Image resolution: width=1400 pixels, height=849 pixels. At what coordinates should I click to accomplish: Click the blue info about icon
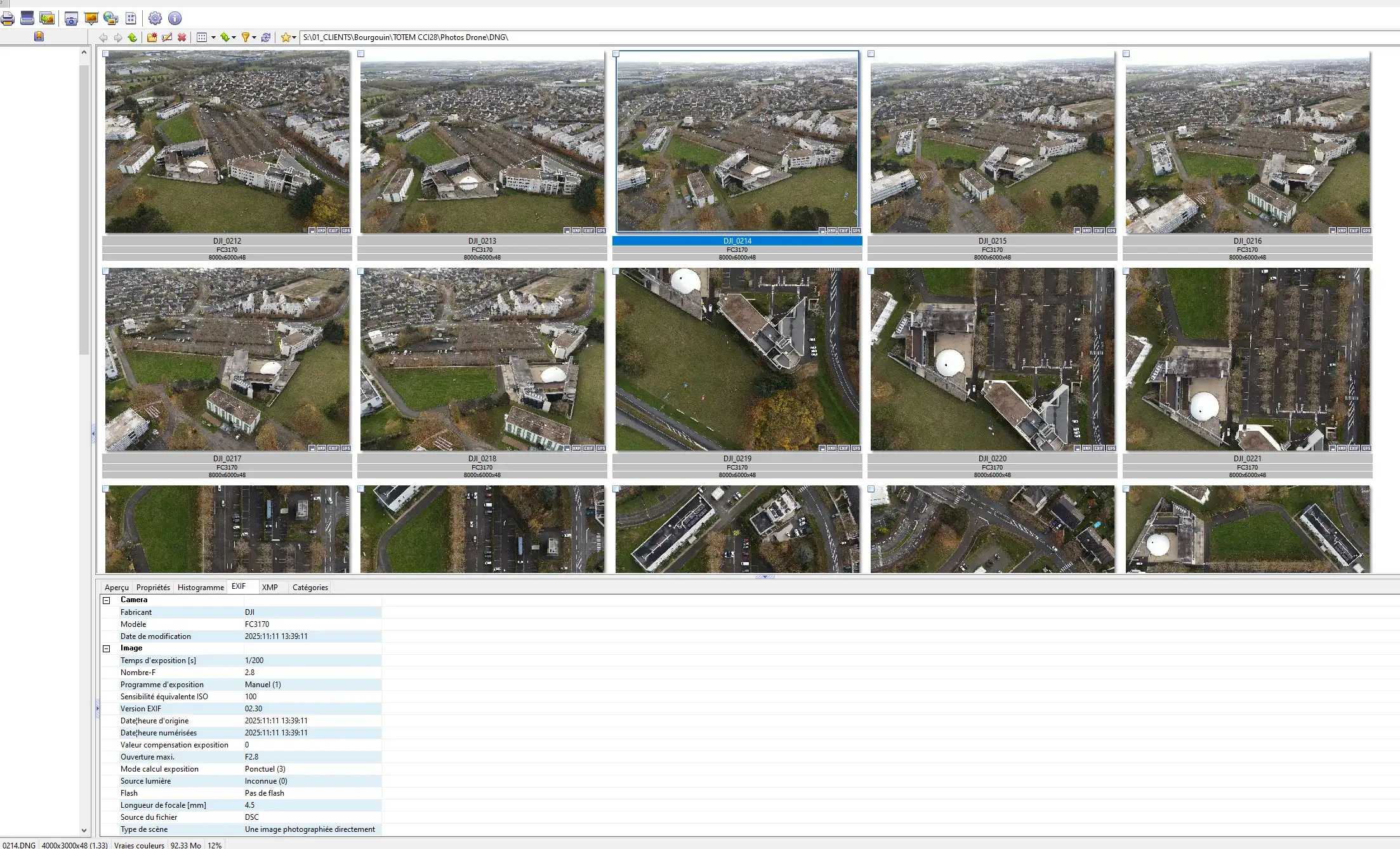click(175, 18)
